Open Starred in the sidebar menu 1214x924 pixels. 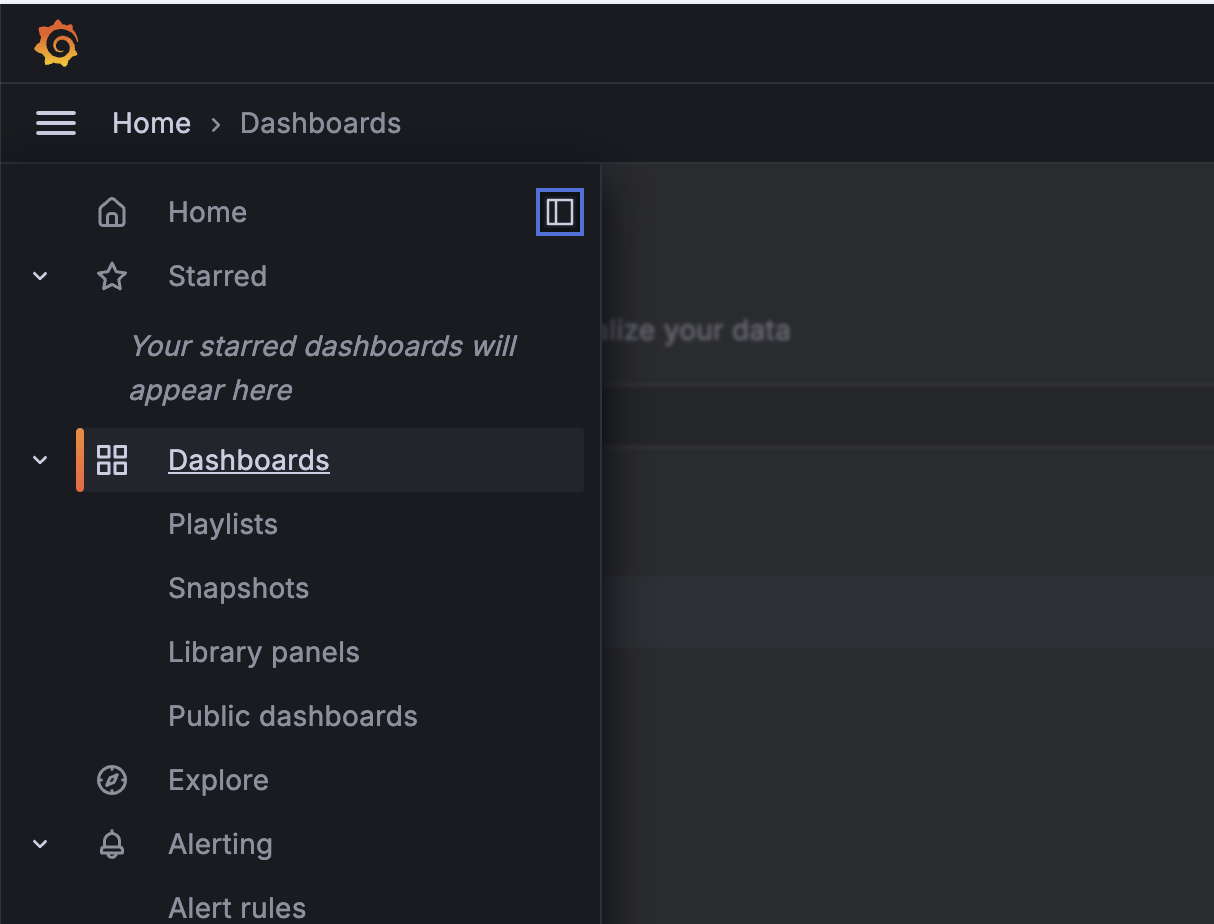click(x=217, y=276)
